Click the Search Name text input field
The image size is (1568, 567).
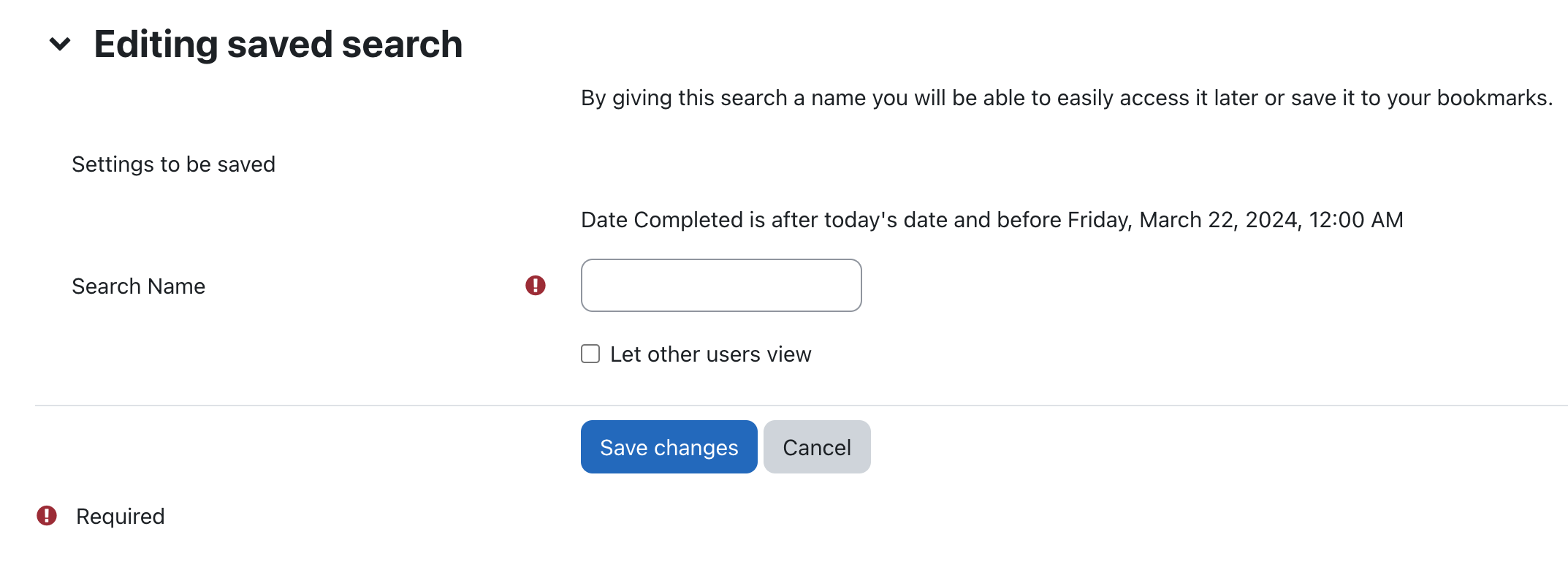pyautogui.click(x=720, y=286)
